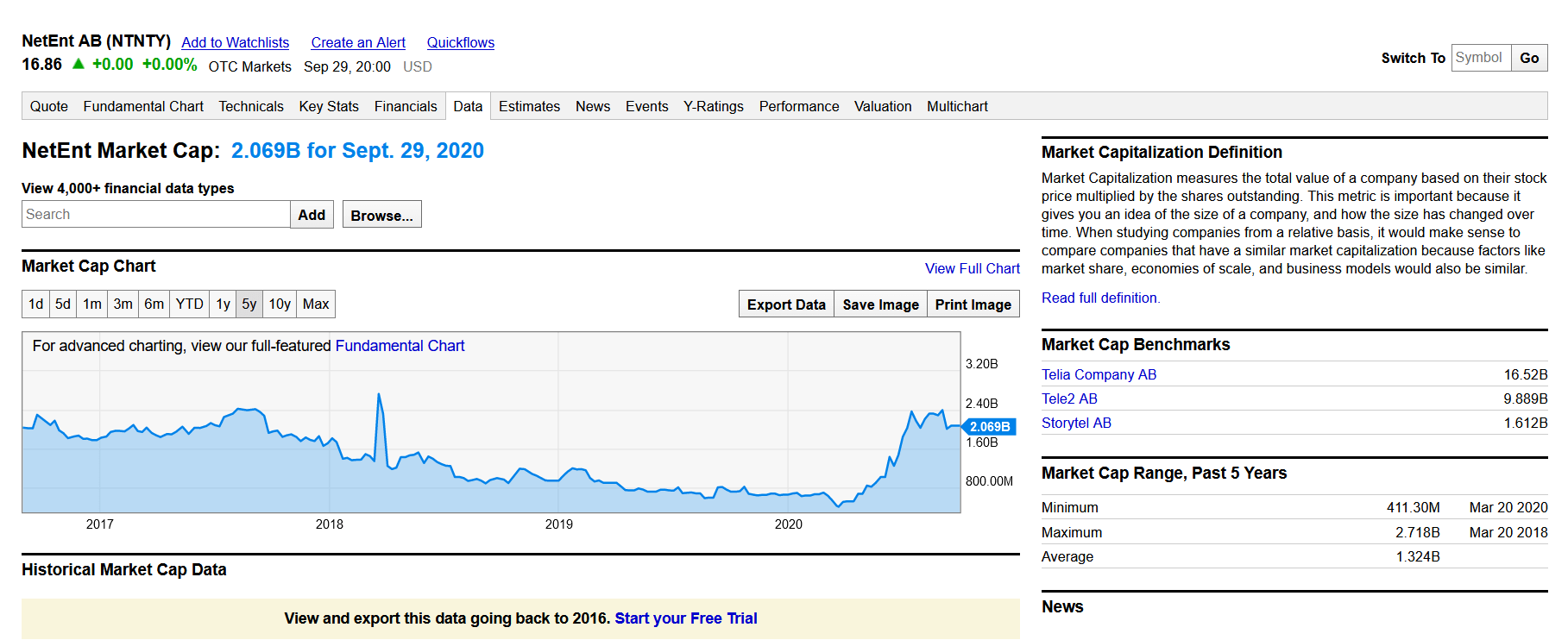Open the View Full Chart link
This screenshot has width=1568, height=640.
coord(973,268)
